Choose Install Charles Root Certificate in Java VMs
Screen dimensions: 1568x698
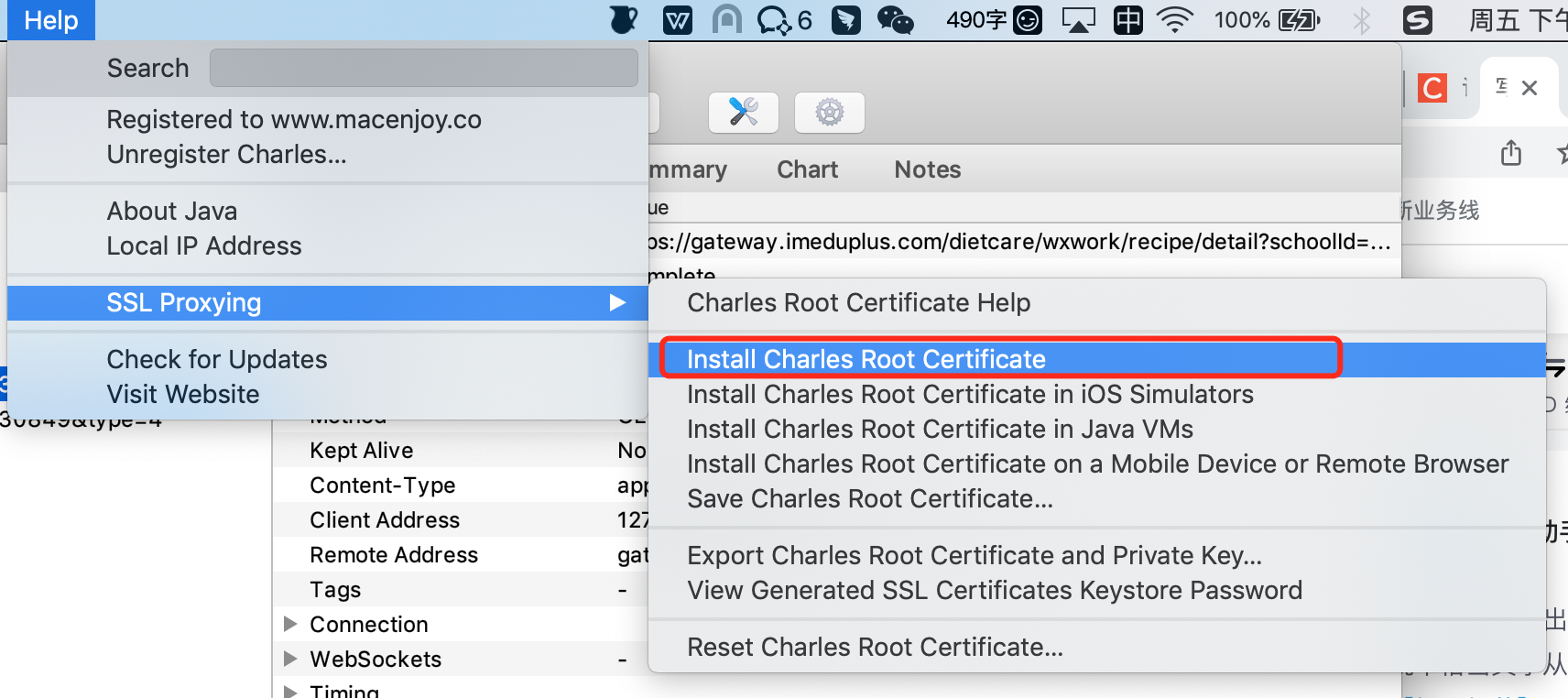pos(1097,430)
